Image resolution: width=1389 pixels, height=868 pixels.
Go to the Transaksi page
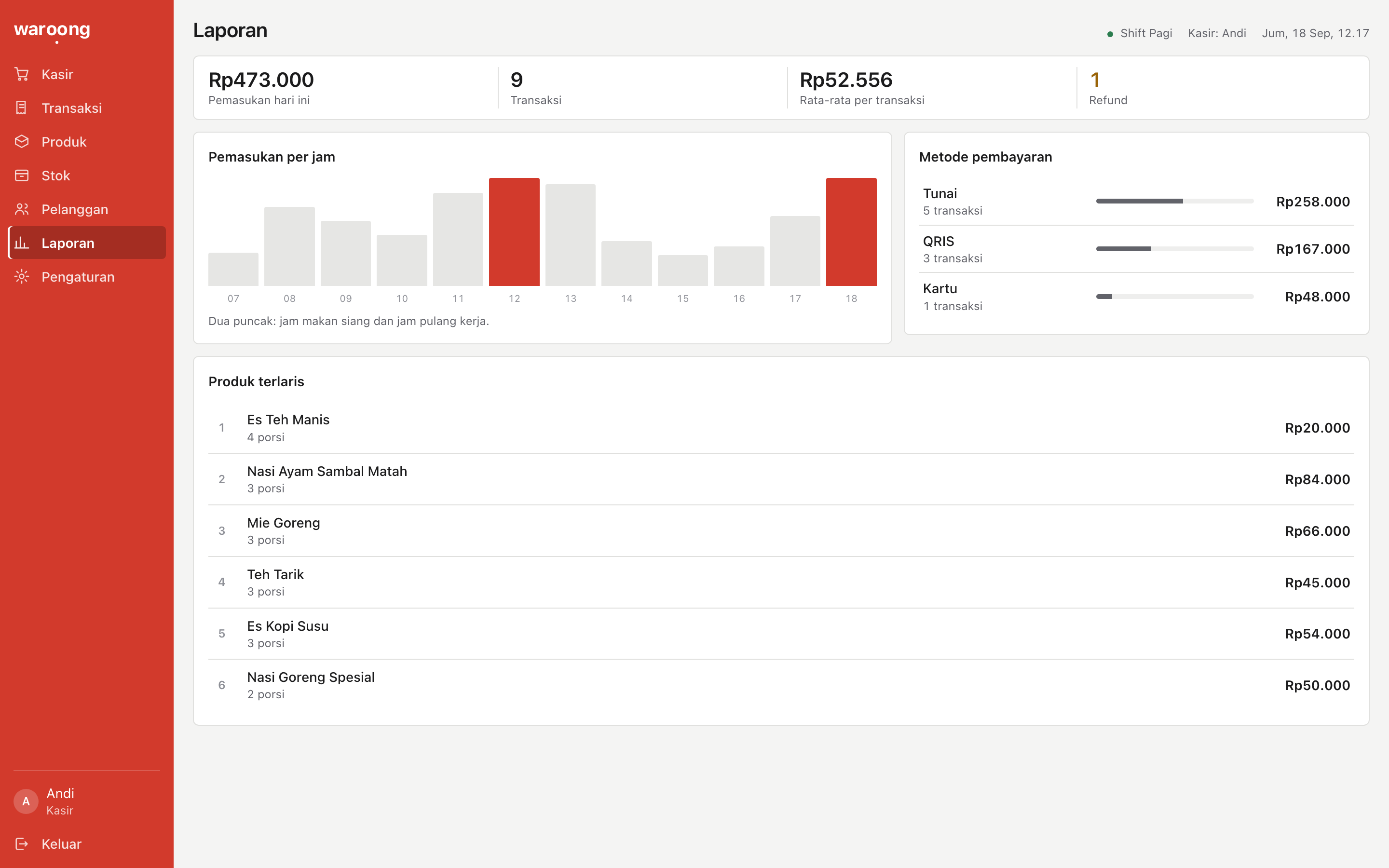pos(87,108)
